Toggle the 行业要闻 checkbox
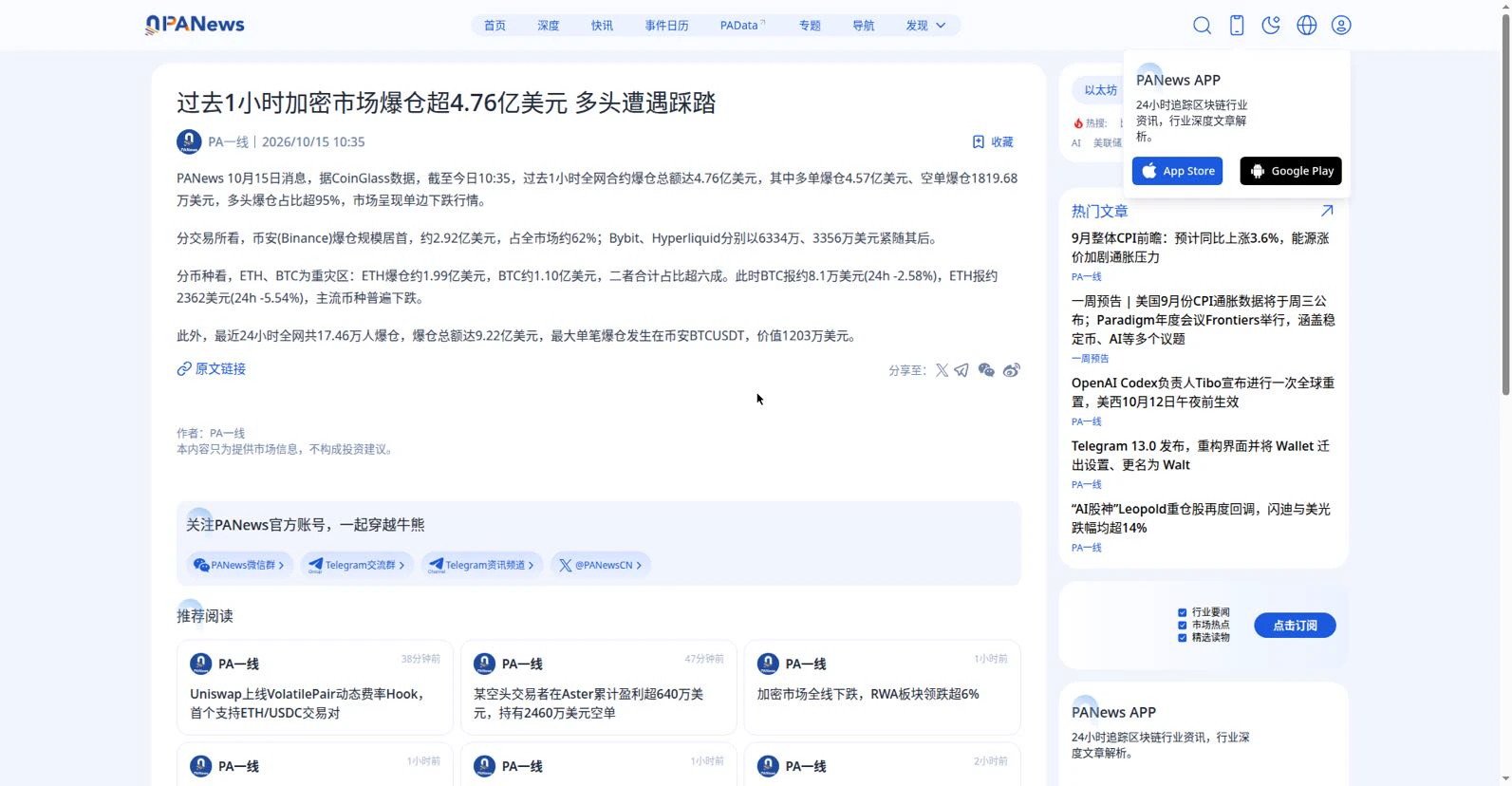Viewport: 1512px width, 786px height. pyautogui.click(x=1183, y=613)
